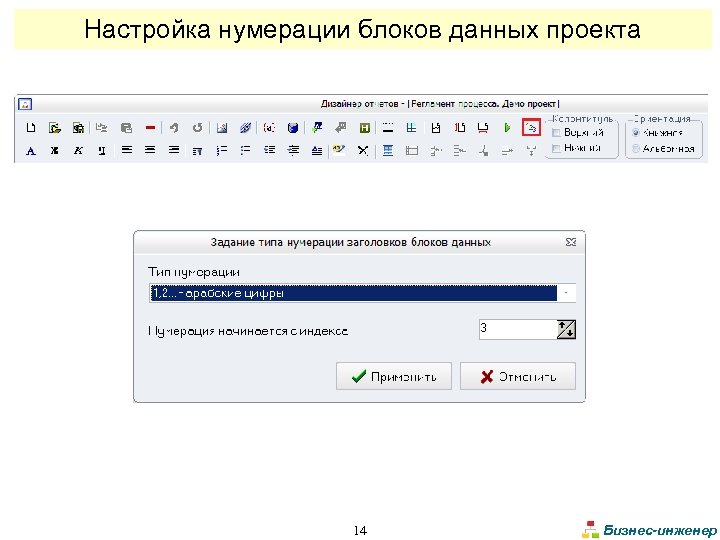The image size is (720, 540).
Task: Click the braces variable icon
Action: (x=269, y=128)
